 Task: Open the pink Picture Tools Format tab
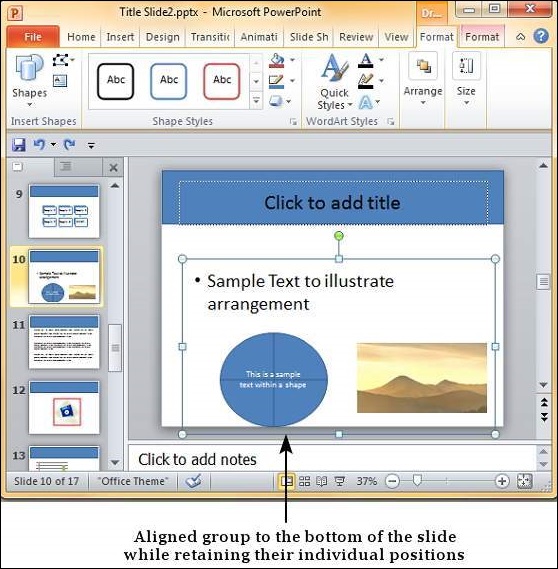pyautogui.click(x=482, y=37)
